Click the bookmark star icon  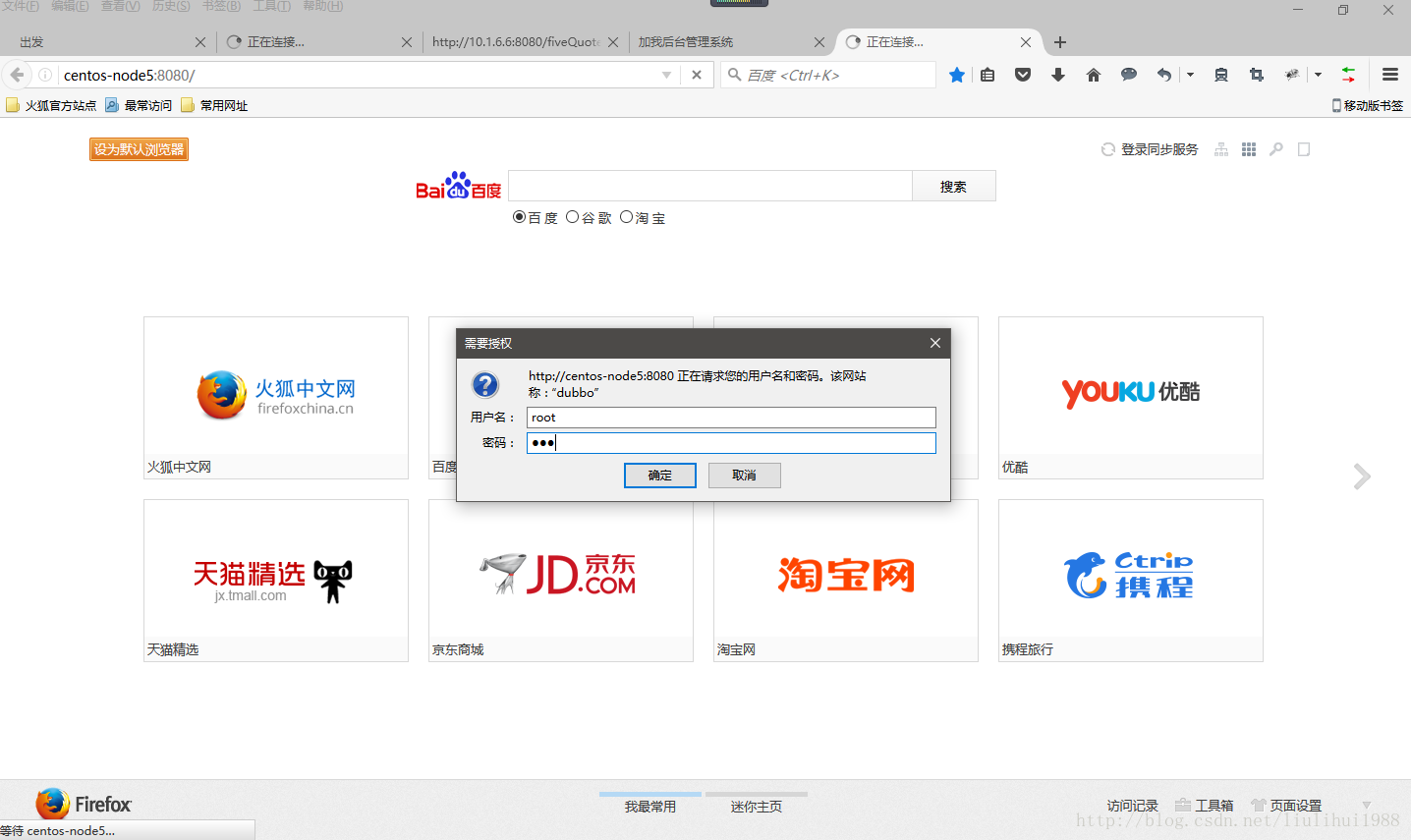point(957,75)
